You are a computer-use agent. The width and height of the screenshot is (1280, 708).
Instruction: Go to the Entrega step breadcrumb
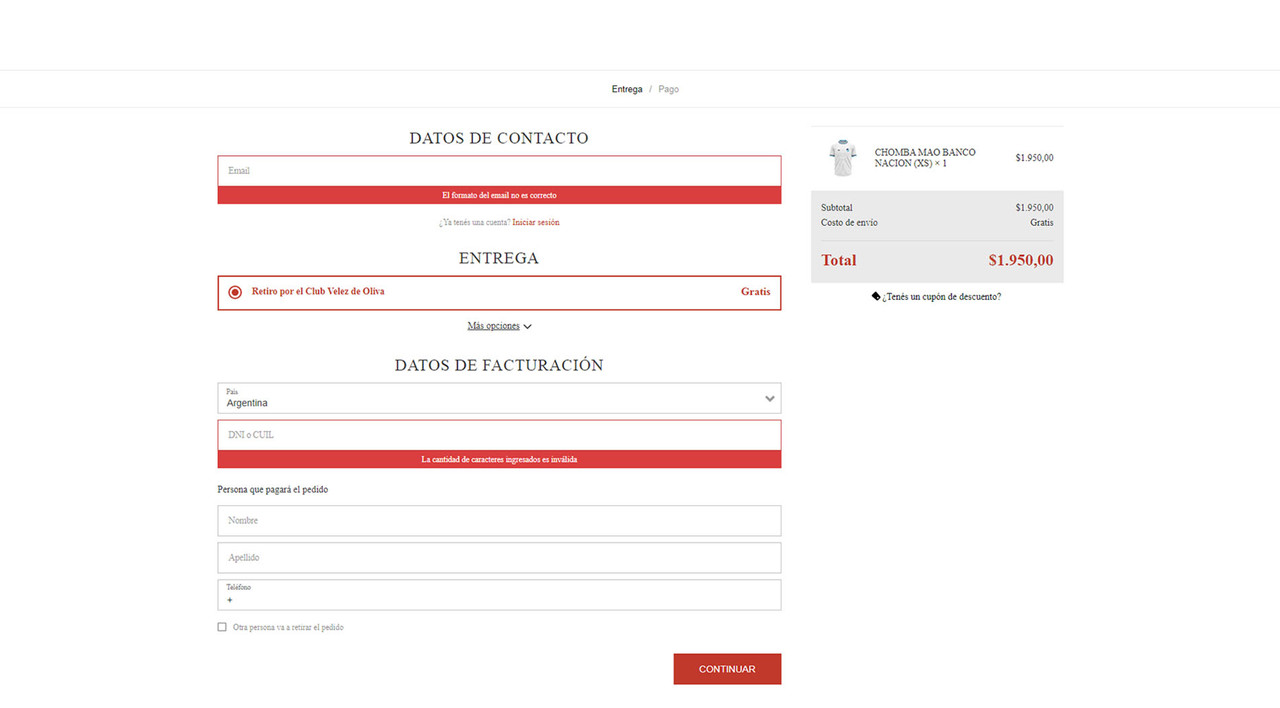click(627, 89)
